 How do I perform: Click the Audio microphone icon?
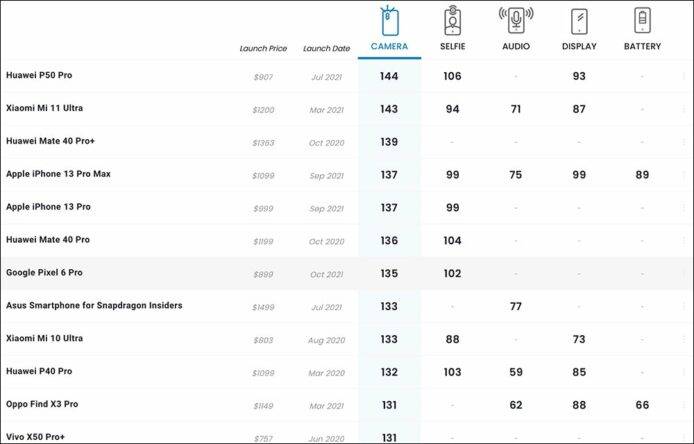coord(515,20)
